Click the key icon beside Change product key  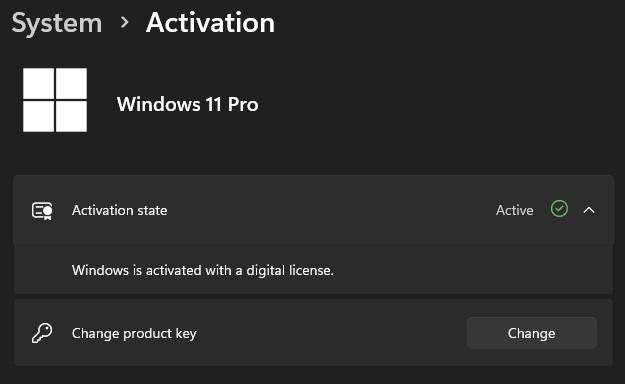tap(42, 333)
